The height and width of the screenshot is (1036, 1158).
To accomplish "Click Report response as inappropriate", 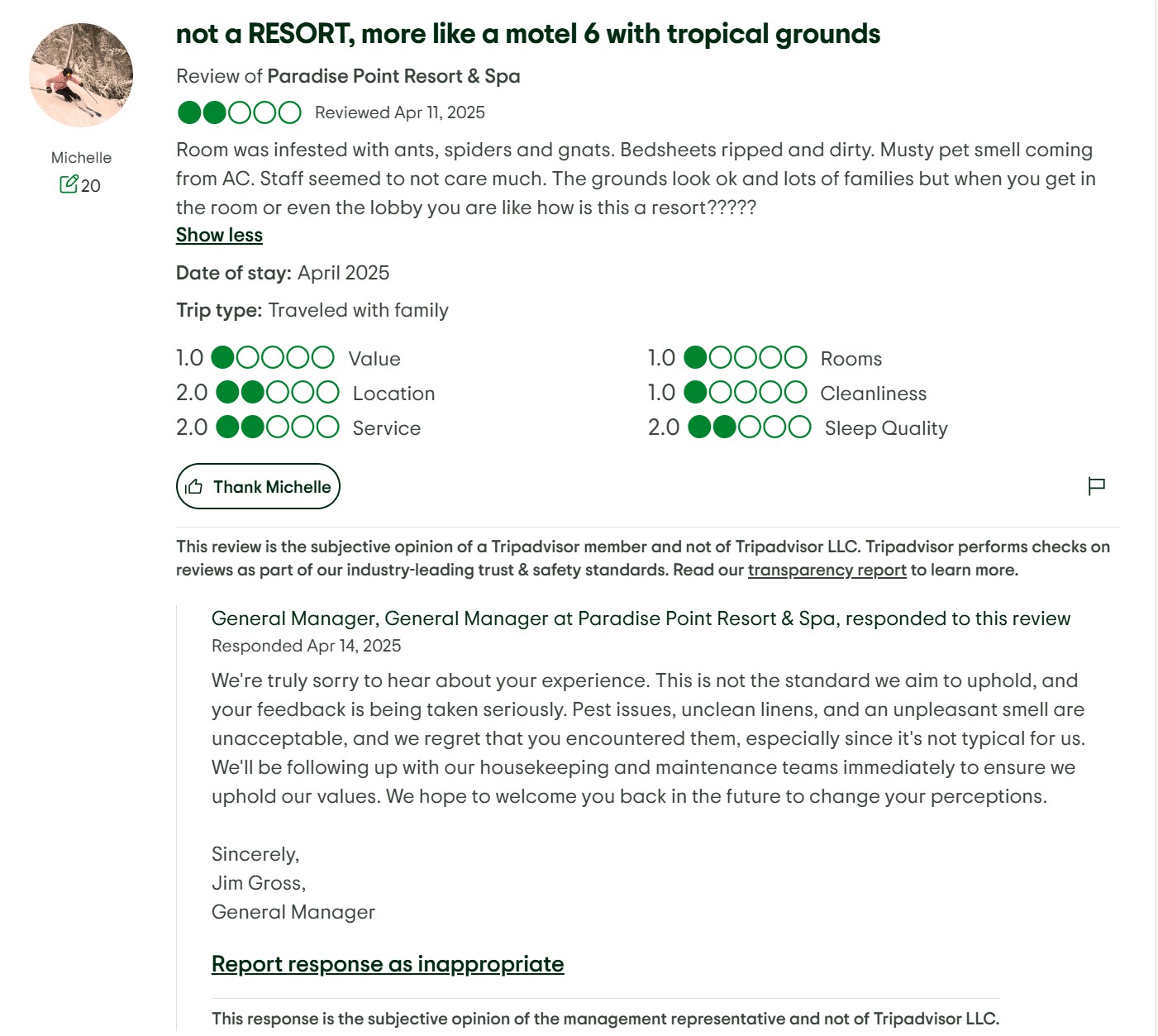I will [388, 964].
